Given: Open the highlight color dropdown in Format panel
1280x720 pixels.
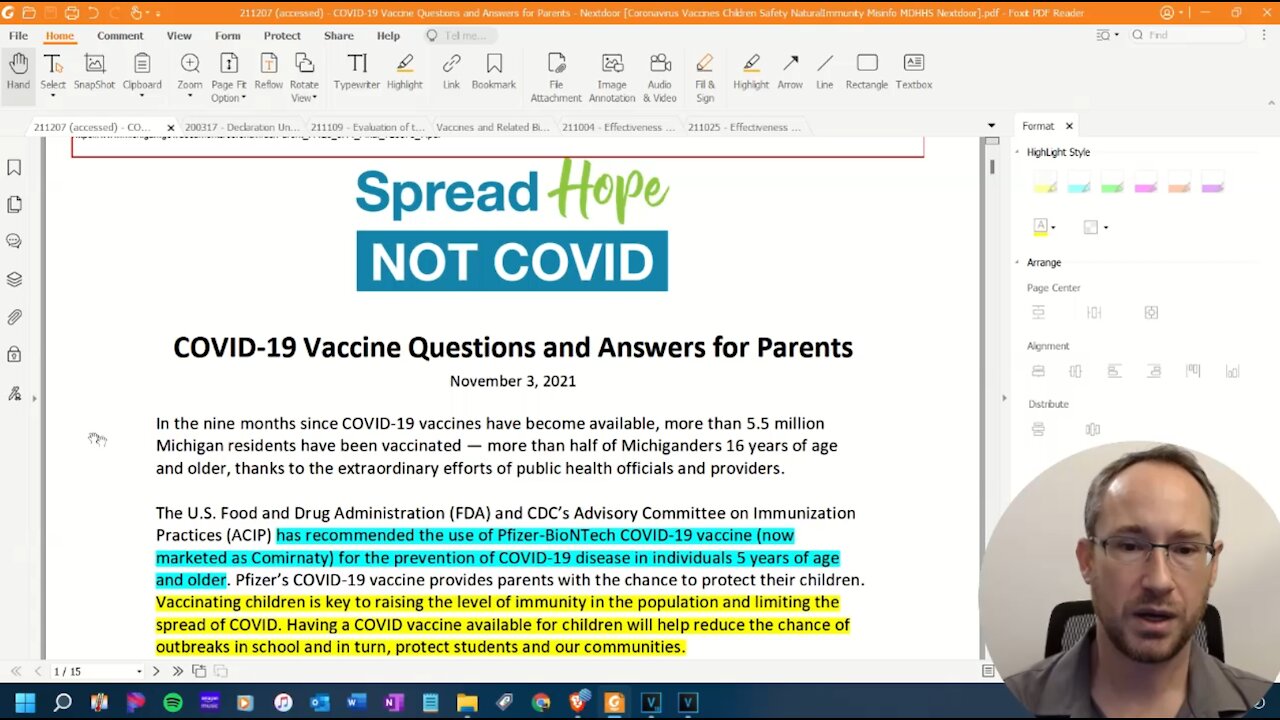Looking at the screenshot, I should tap(1053, 228).
